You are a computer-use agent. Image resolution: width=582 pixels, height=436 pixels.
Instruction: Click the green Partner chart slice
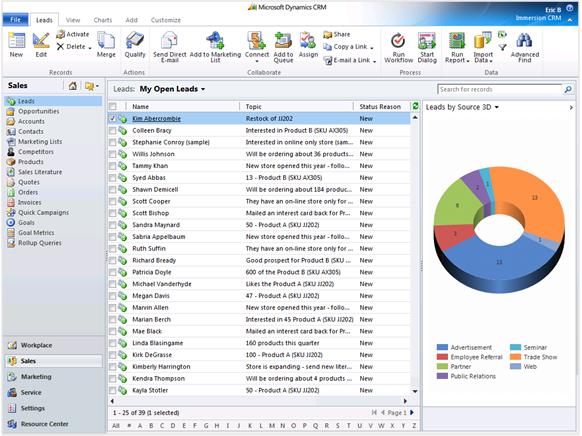click(x=457, y=205)
